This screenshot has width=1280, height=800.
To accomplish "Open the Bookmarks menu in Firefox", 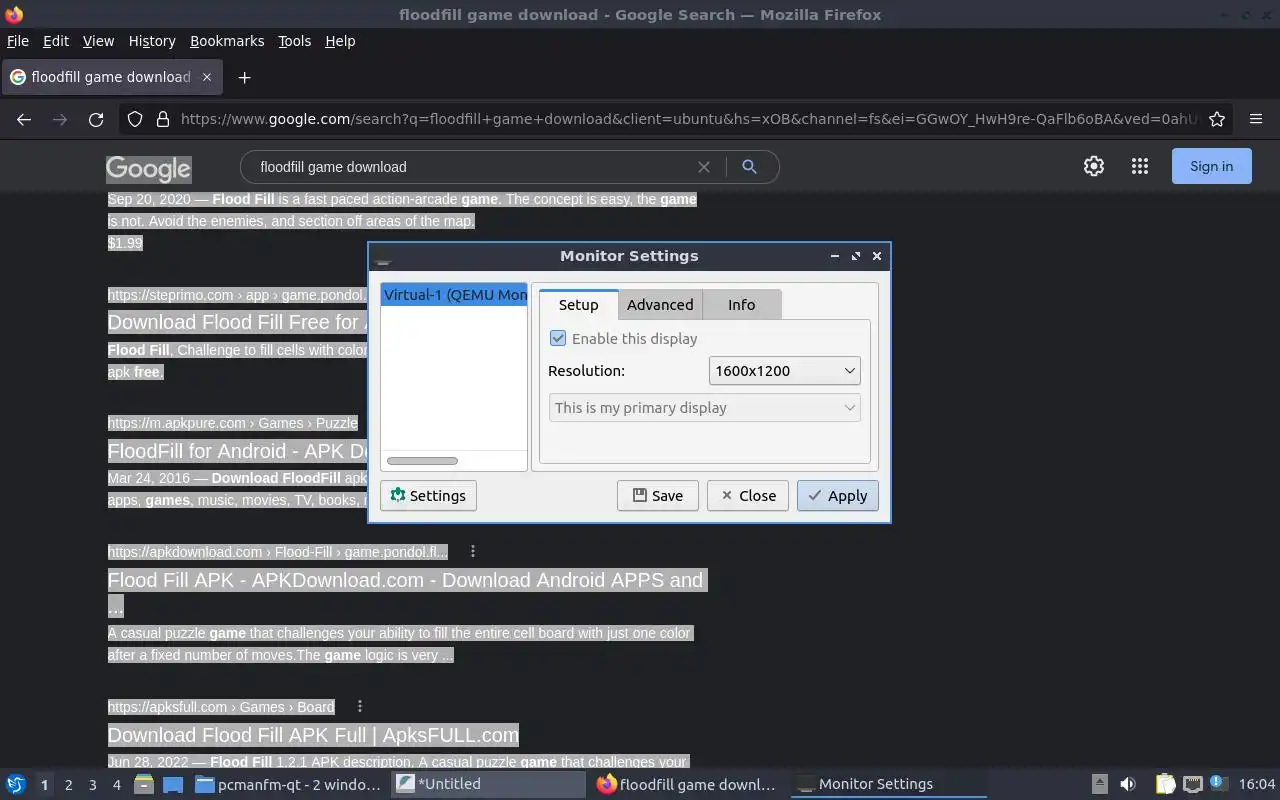I will coord(227,41).
